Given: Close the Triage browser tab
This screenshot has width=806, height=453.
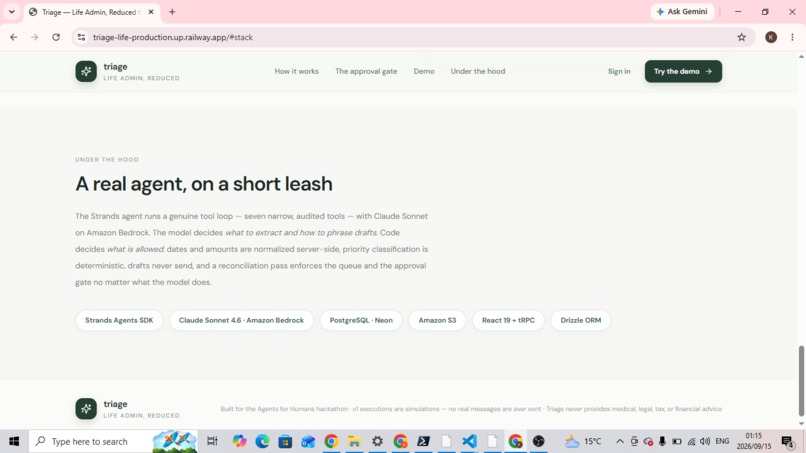Looking at the screenshot, I should point(151,12).
